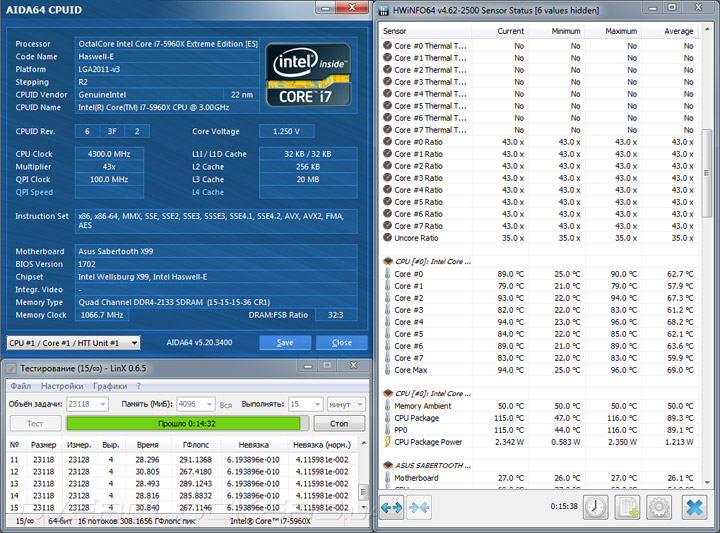The height and width of the screenshot is (533, 720).
Task: Click the Intel Core i7 logo badge
Action: (309, 75)
